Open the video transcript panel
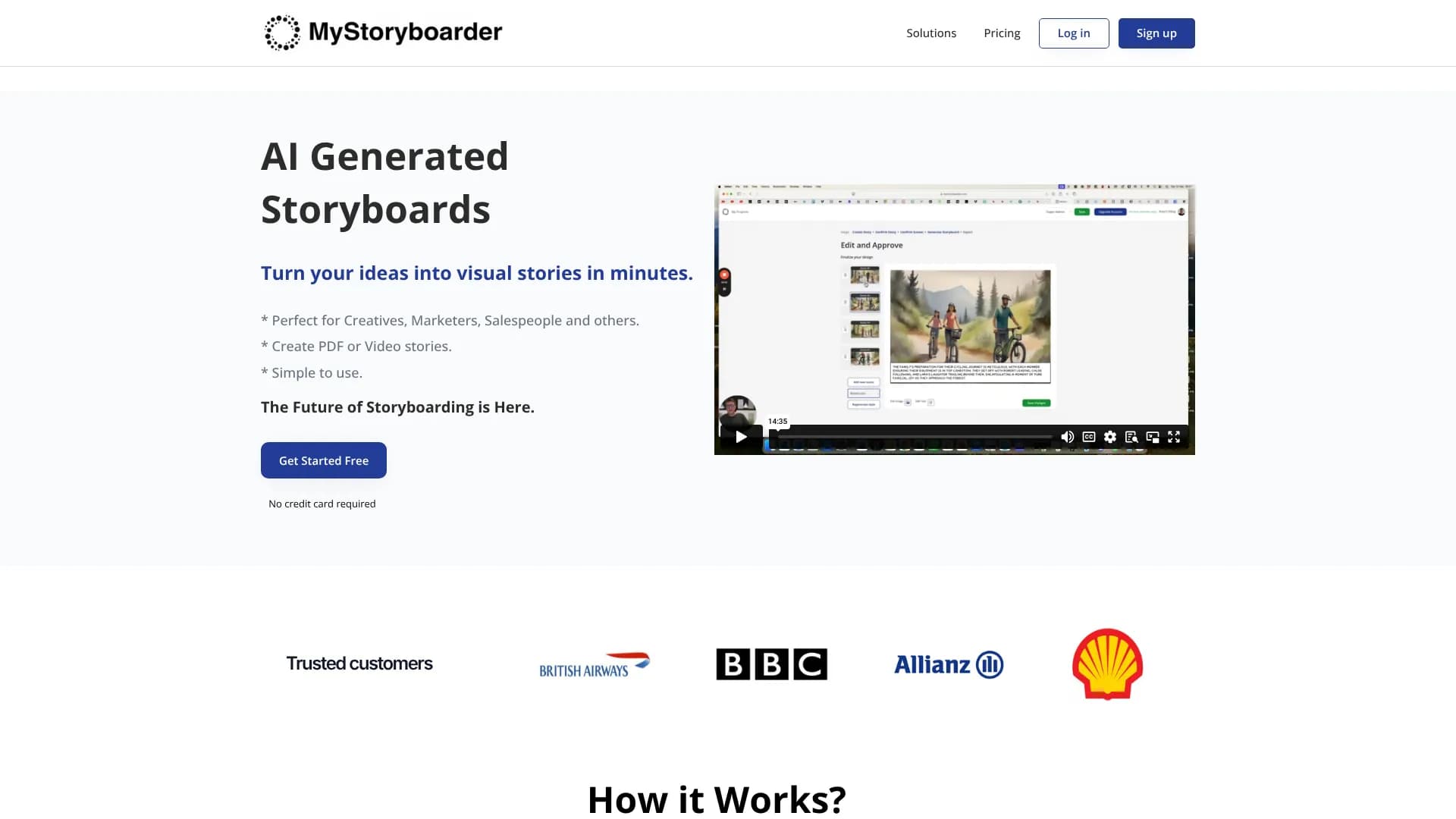Viewport: 1456px width, 819px height. coord(1131,437)
